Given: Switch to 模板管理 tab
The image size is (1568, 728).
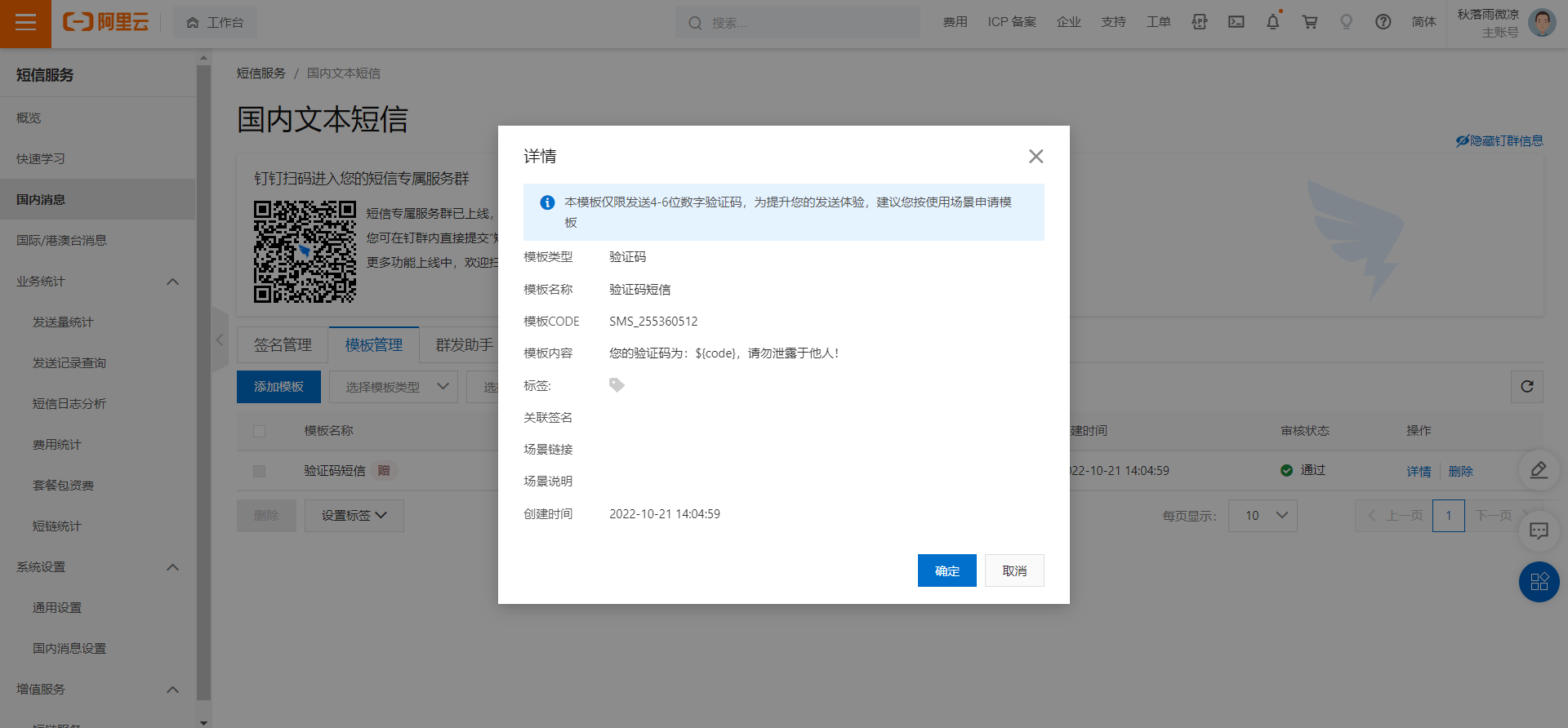Looking at the screenshot, I should point(374,344).
